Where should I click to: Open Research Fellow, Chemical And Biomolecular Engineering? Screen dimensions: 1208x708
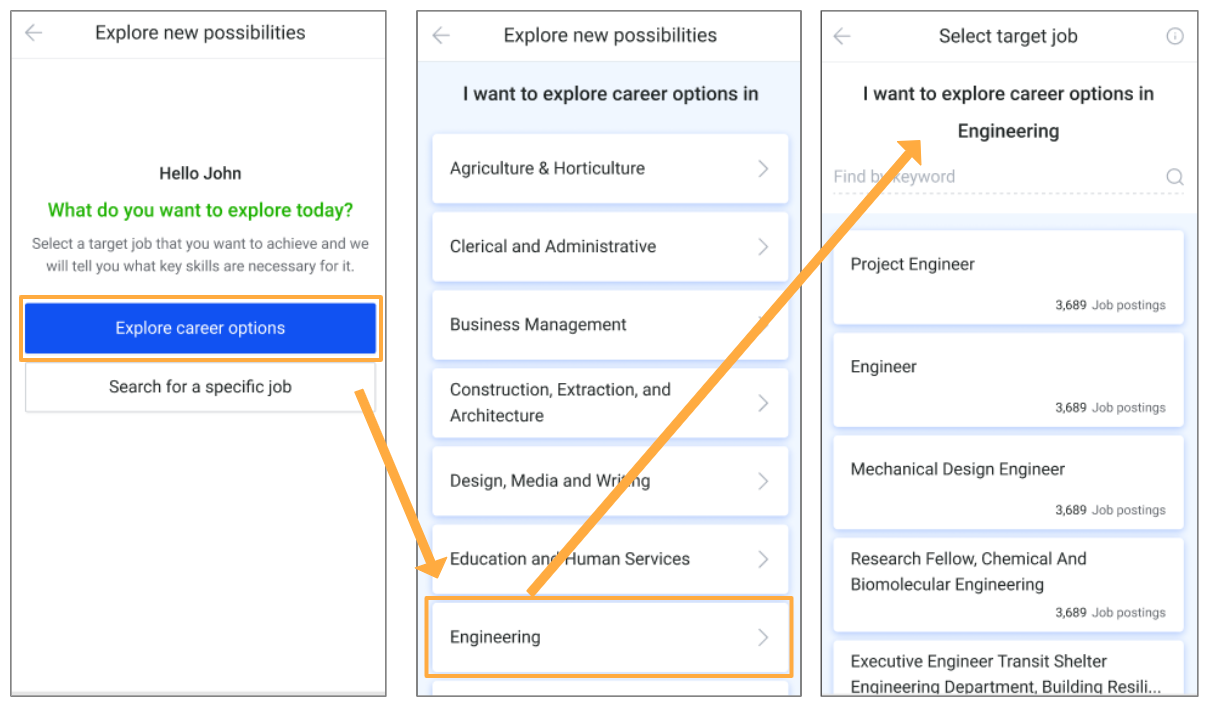[x=1008, y=585]
